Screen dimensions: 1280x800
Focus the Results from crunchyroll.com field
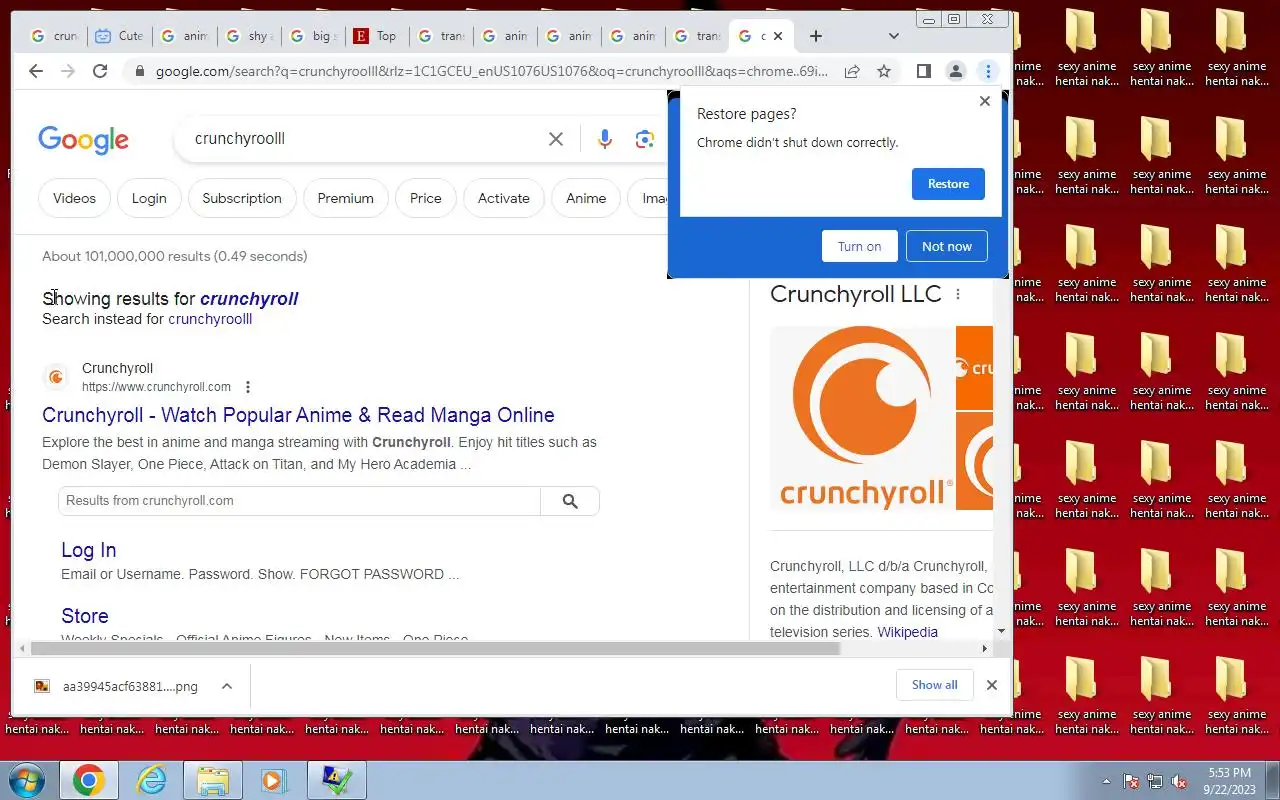tap(299, 501)
